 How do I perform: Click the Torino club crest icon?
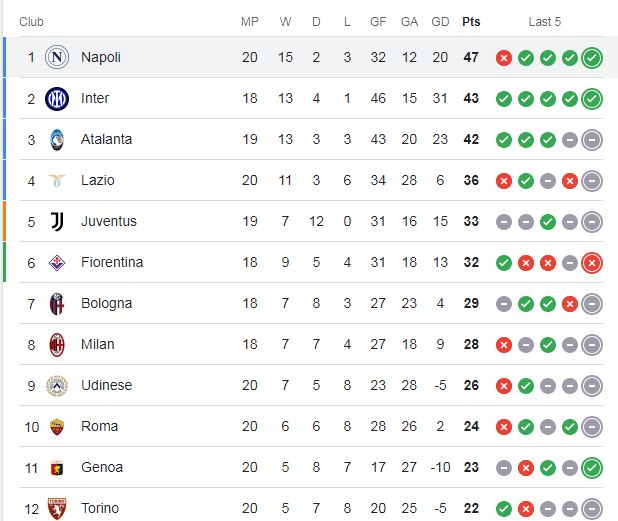pyautogui.click(x=57, y=508)
